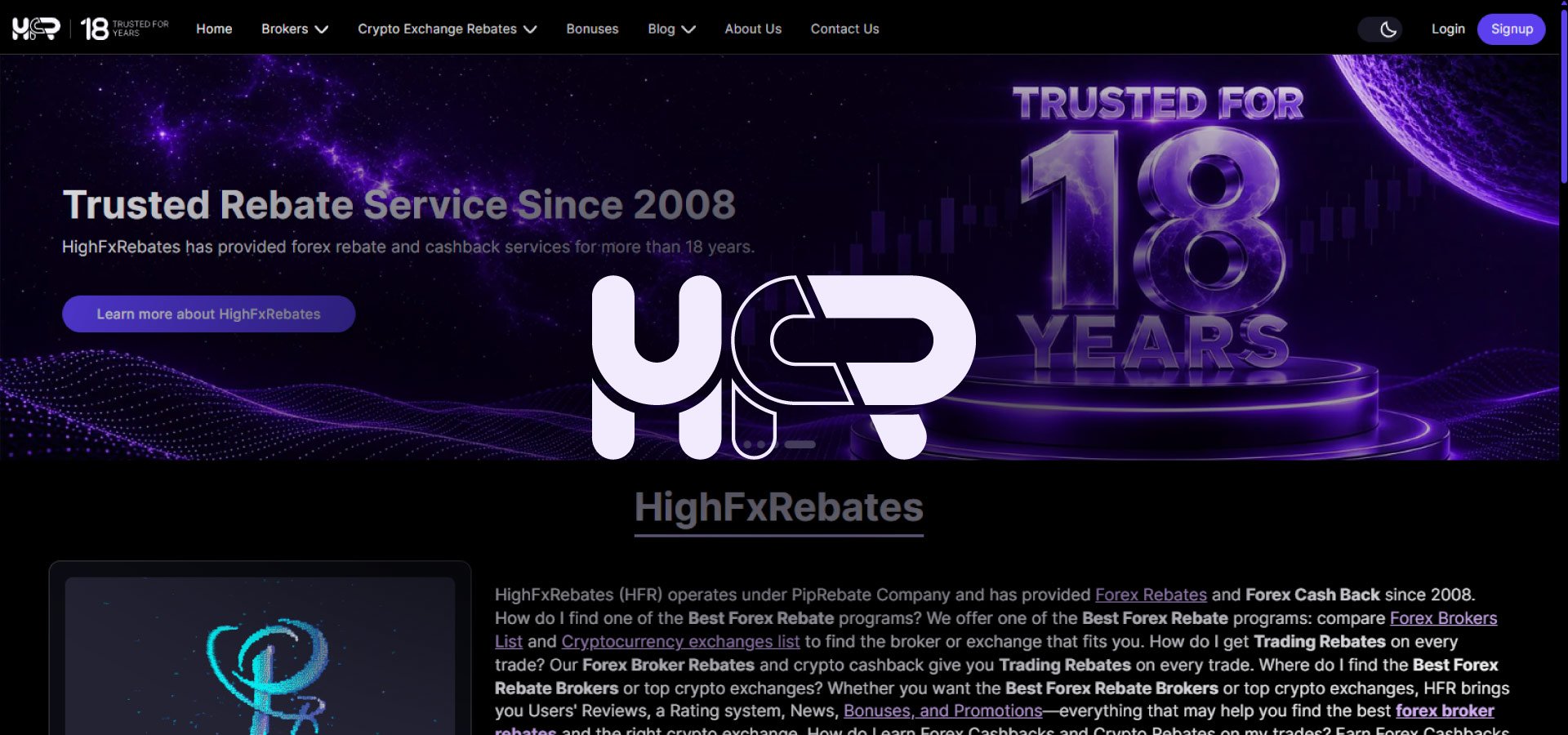
Task: Open the Forex Brokers List link
Action: pyautogui.click(x=1443, y=618)
